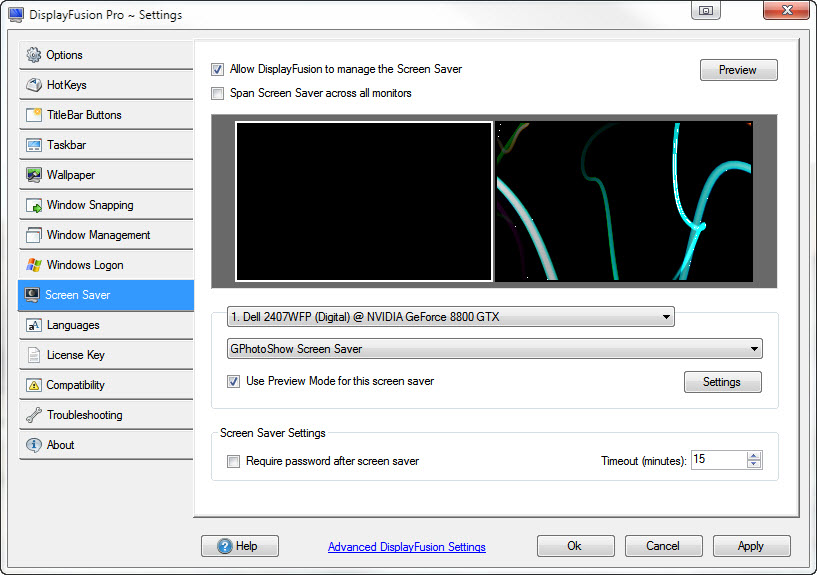Image resolution: width=817 pixels, height=575 pixels.
Task: Disable DisplayFusion managing the Screen Saver
Action: 218,70
